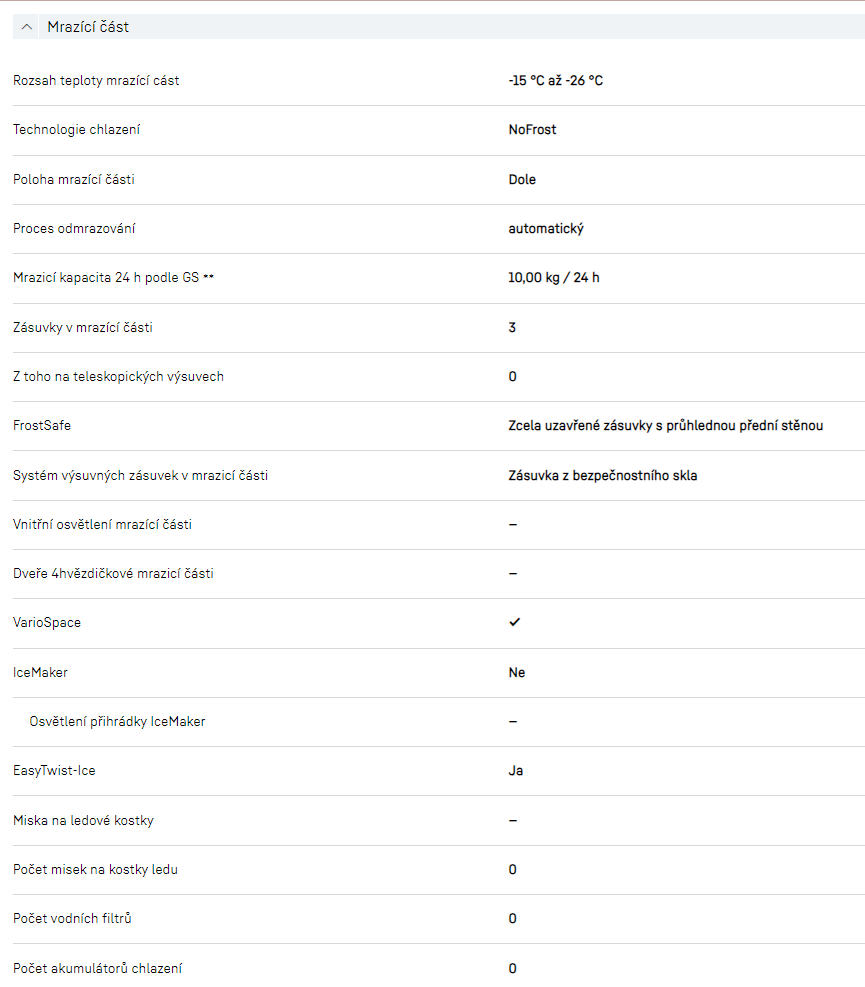Select the Rozsah teploty mrazící části label
865x987 pixels.
tap(96, 80)
